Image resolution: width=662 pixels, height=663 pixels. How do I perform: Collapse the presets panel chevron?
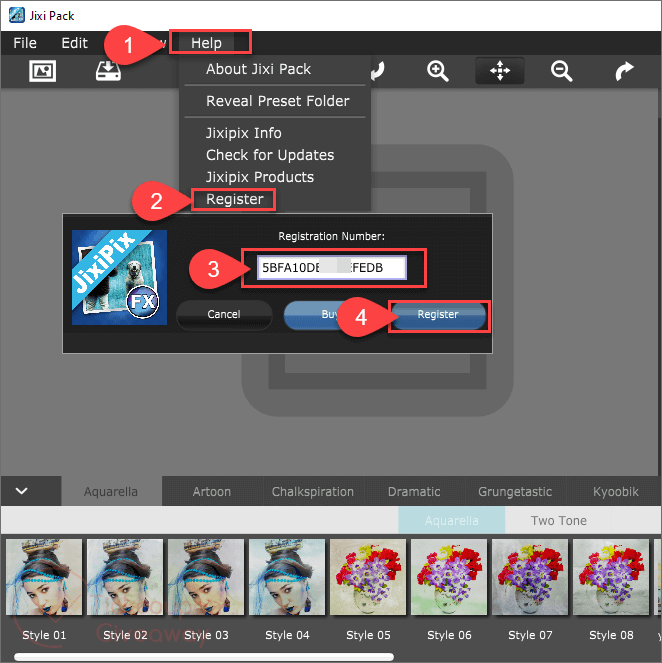click(x=22, y=490)
